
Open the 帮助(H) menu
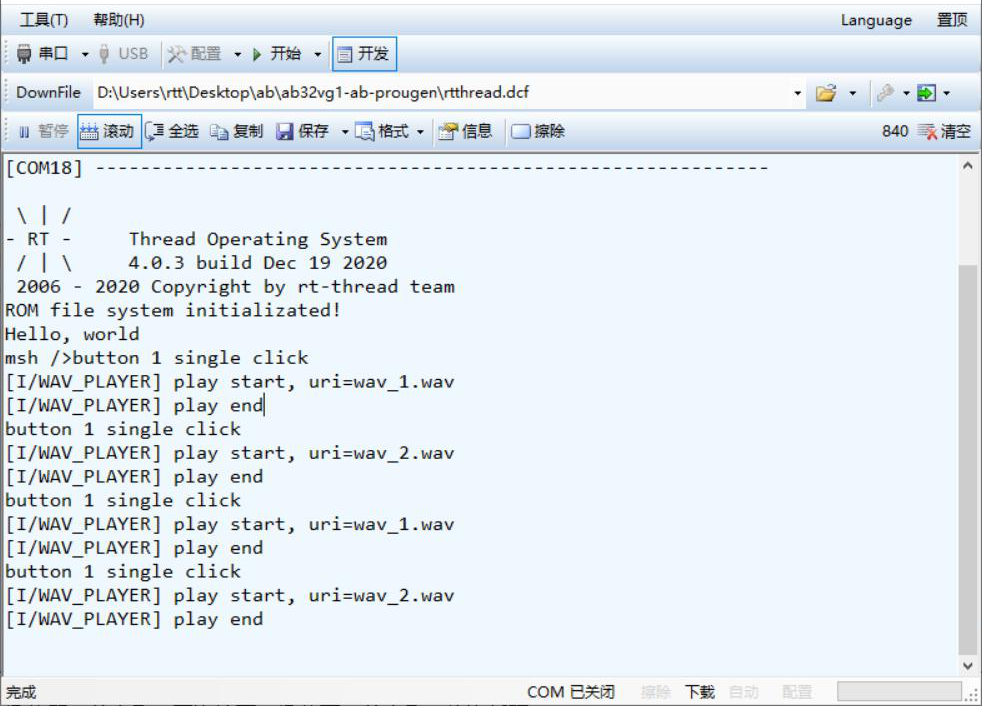coord(118,20)
